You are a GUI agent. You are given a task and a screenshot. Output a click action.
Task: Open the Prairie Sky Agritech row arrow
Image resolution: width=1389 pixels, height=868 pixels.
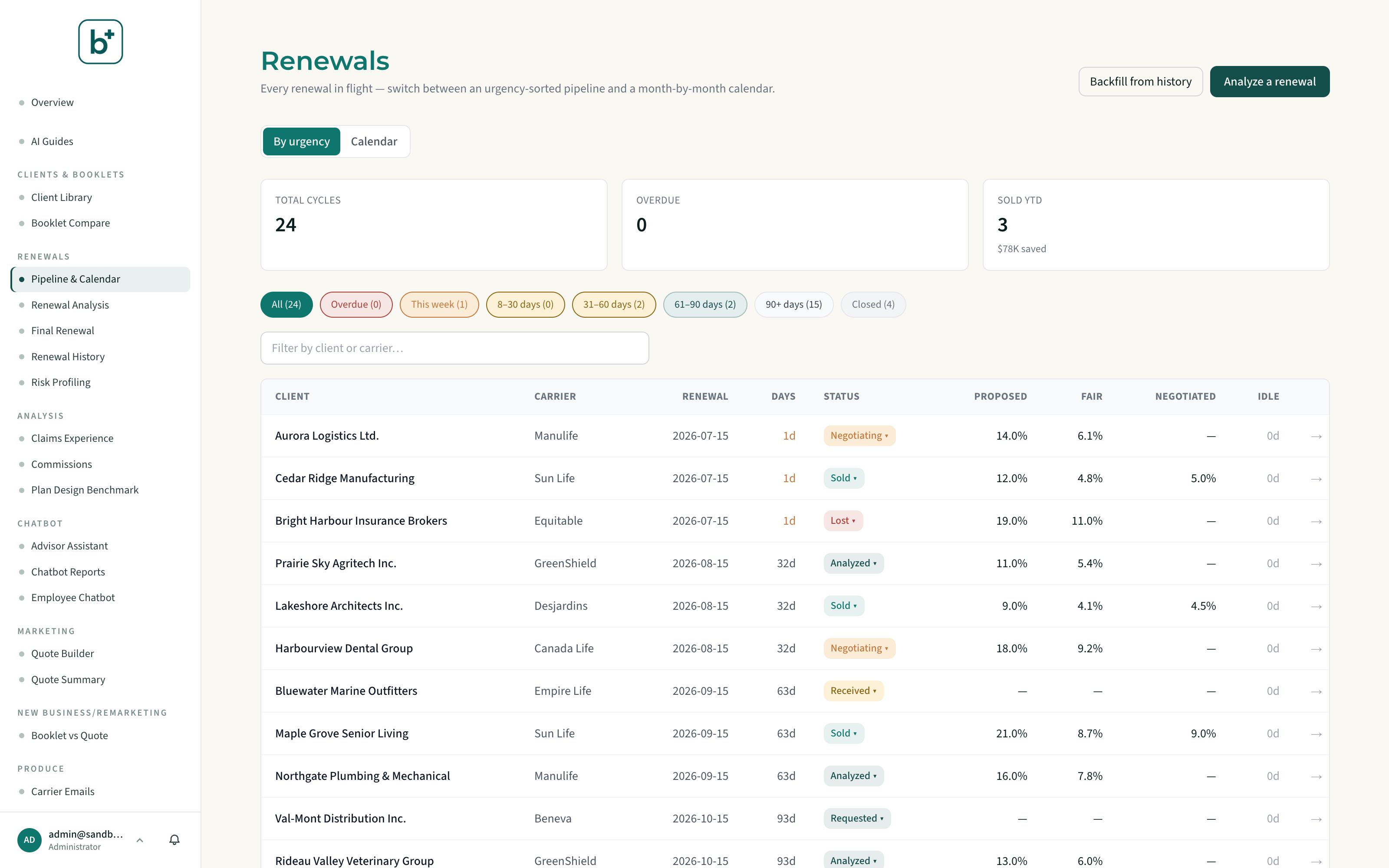click(1316, 564)
